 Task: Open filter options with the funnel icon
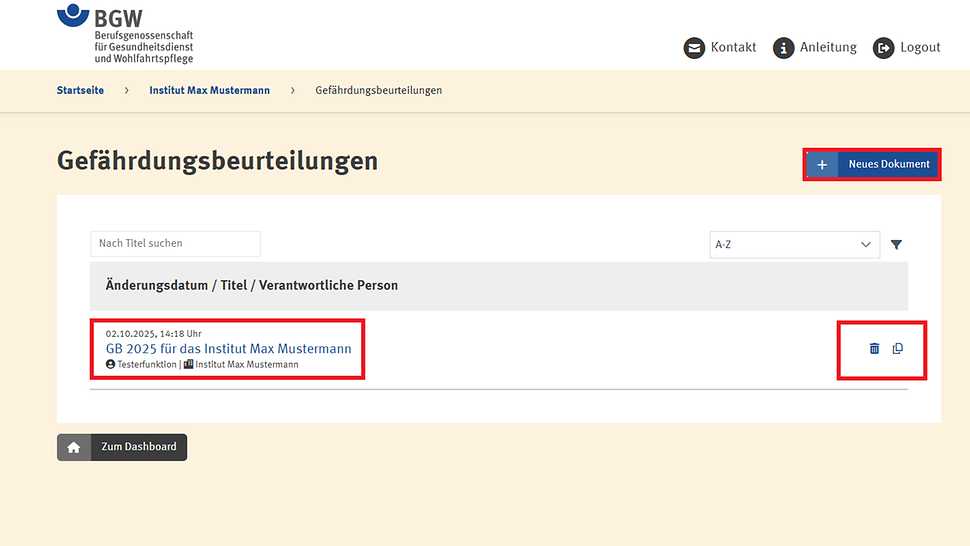pyautogui.click(x=896, y=244)
